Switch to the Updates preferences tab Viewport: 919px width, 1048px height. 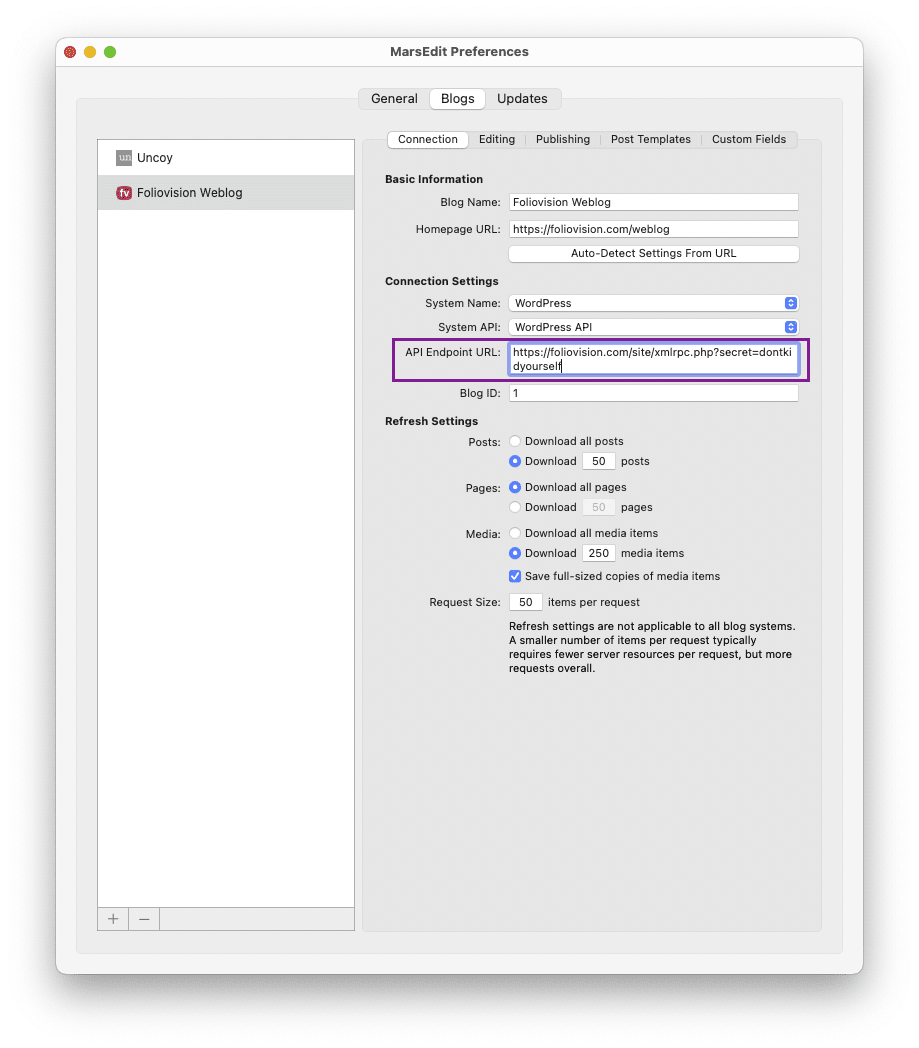522,99
